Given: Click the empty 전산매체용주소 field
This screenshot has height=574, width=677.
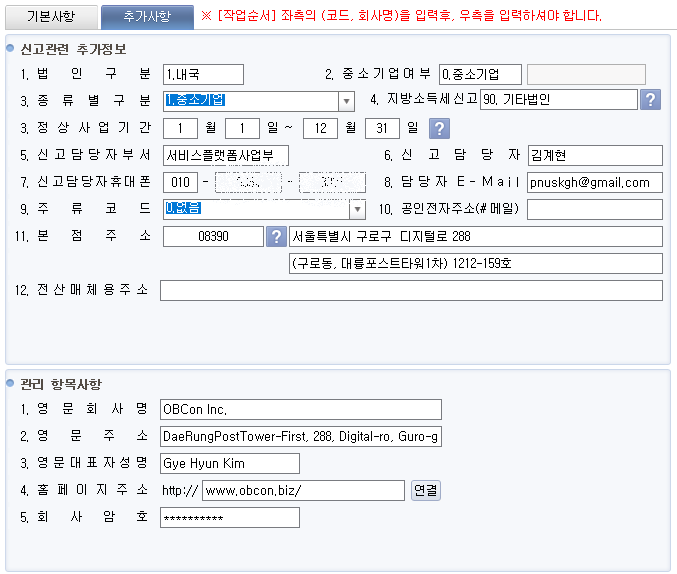Looking at the screenshot, I should click(410, 290).
